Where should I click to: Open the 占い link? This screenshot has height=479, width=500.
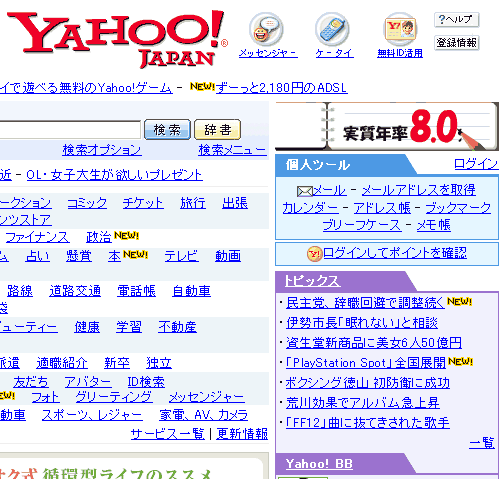37,256
